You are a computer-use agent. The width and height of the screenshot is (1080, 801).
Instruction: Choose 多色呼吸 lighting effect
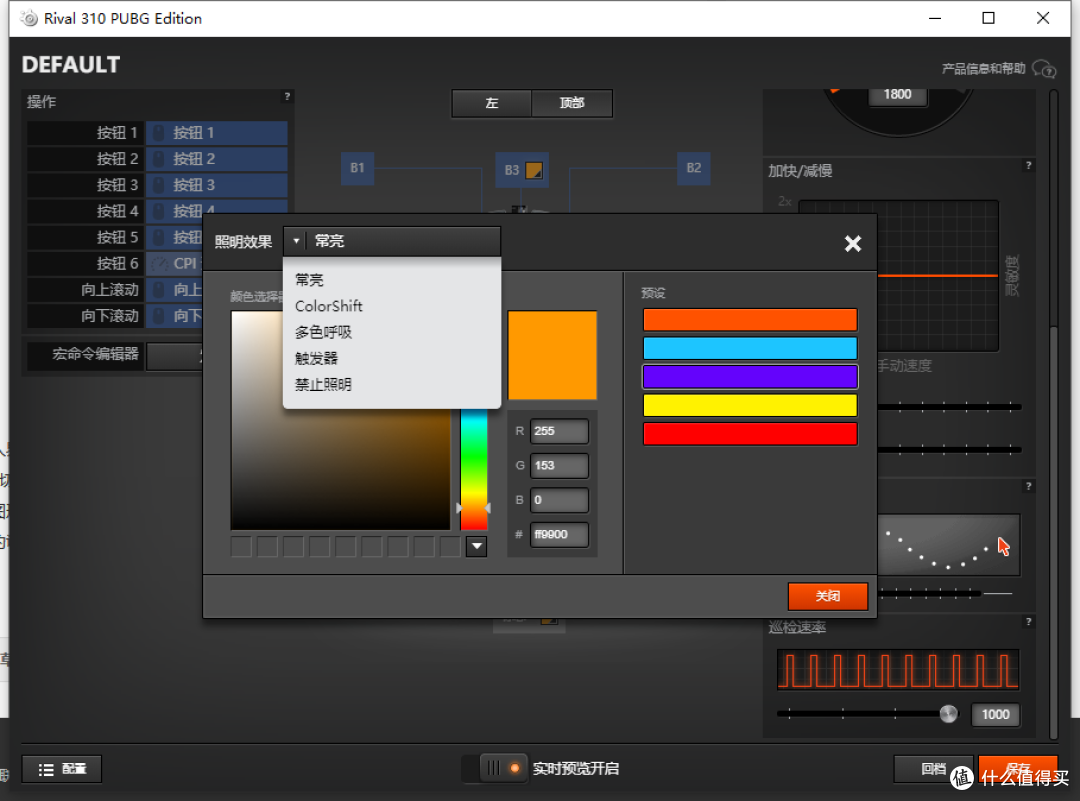pyautogui.click(x=323, y=332)
